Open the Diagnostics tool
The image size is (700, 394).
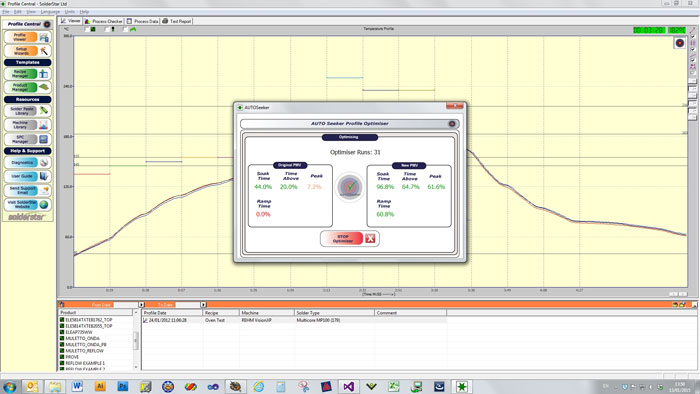28,163
